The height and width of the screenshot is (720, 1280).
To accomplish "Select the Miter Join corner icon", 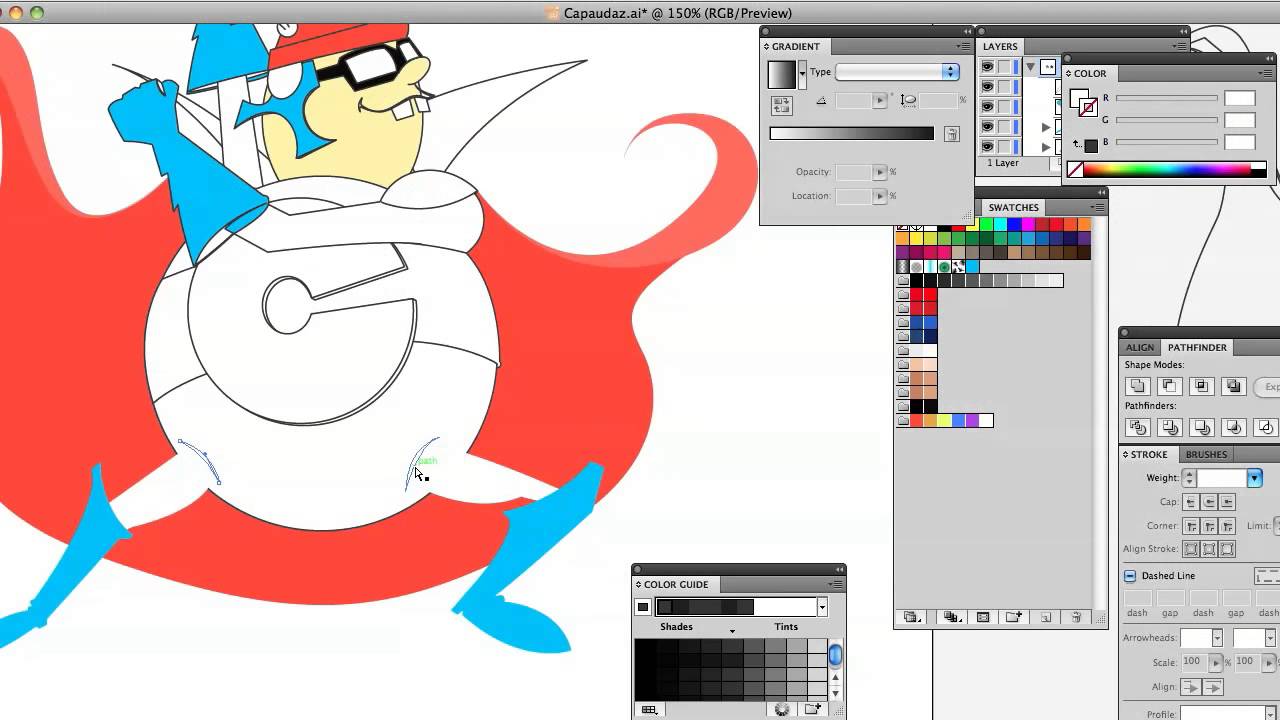I will pyautogui.click(x=1191, y=526).
